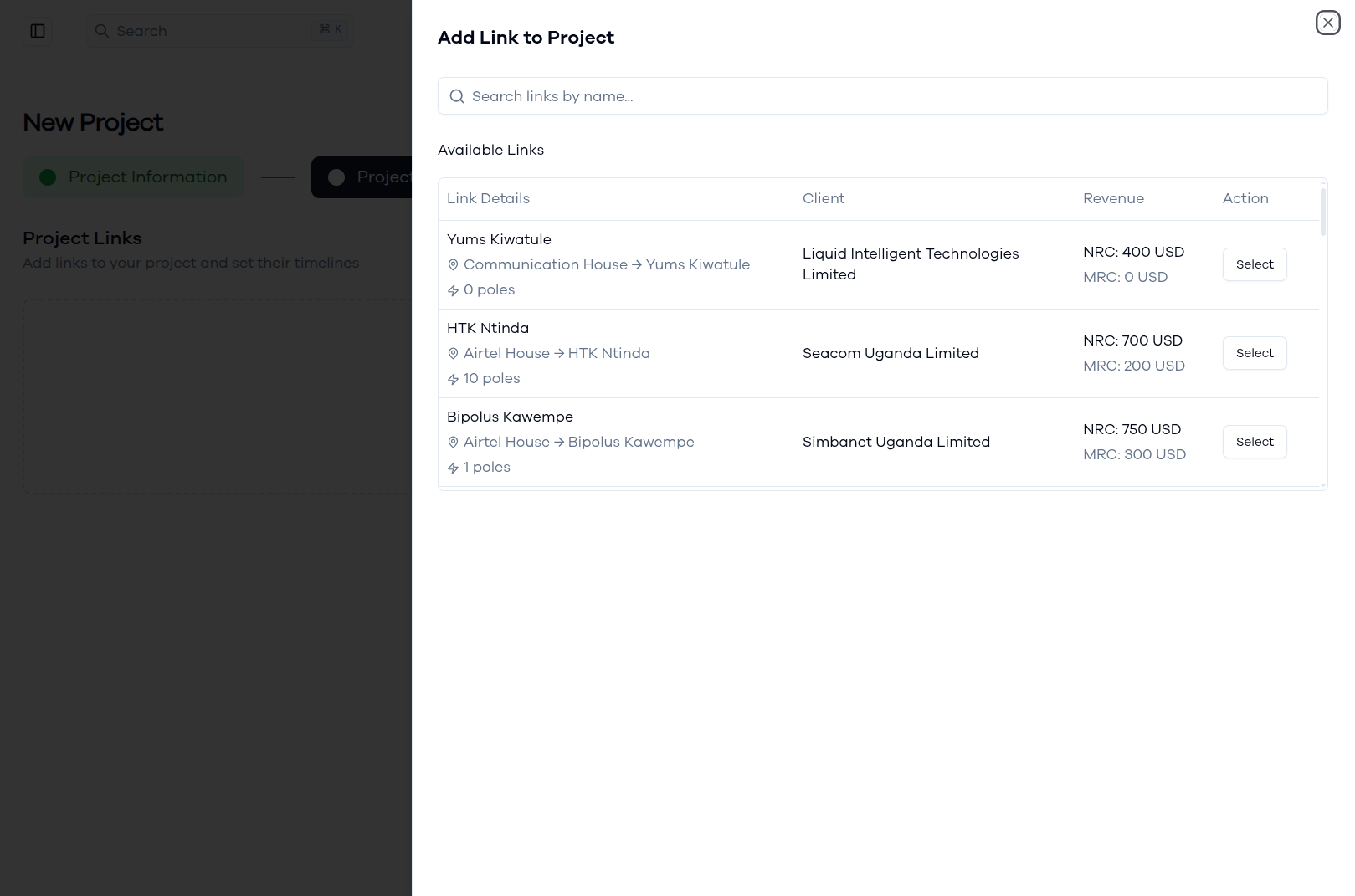This screenshot has width=1355, height=896.
Task: Click Liquid Intelligent Technologies Limited client
Action: (911, 264)
